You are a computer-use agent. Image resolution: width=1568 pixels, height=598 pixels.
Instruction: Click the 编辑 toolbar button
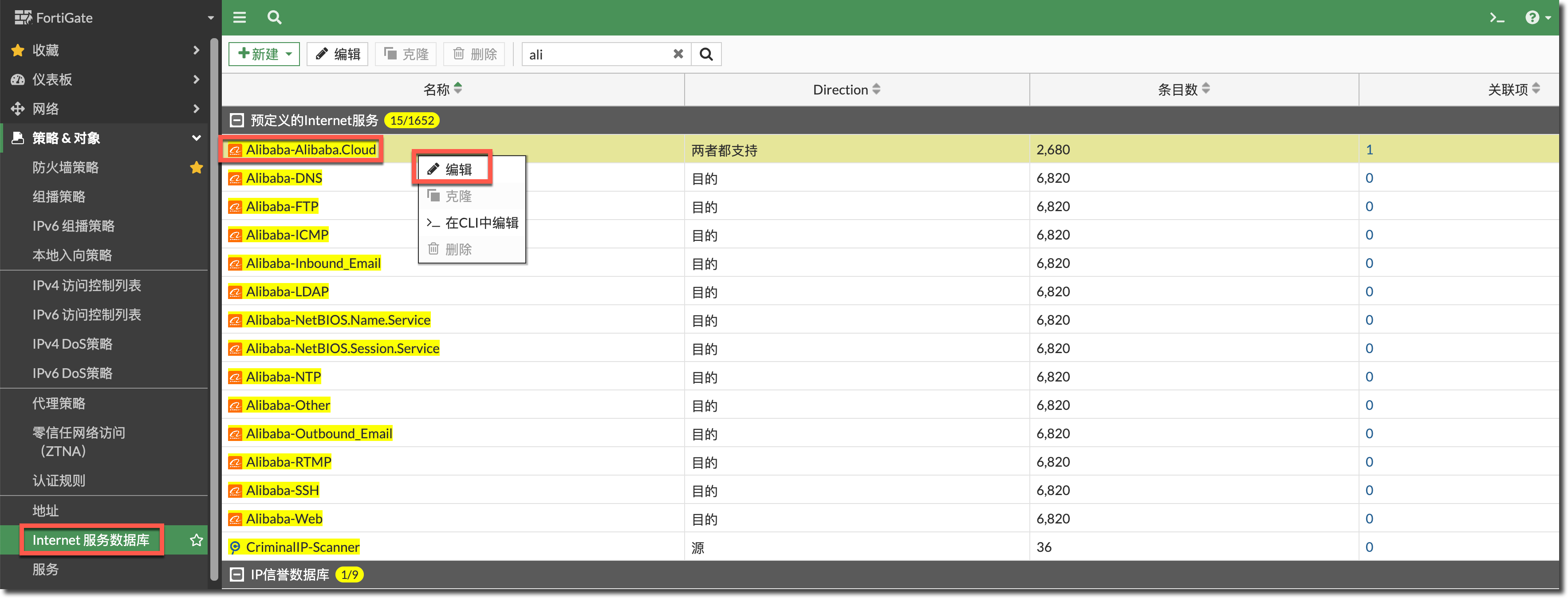(338, 54)
